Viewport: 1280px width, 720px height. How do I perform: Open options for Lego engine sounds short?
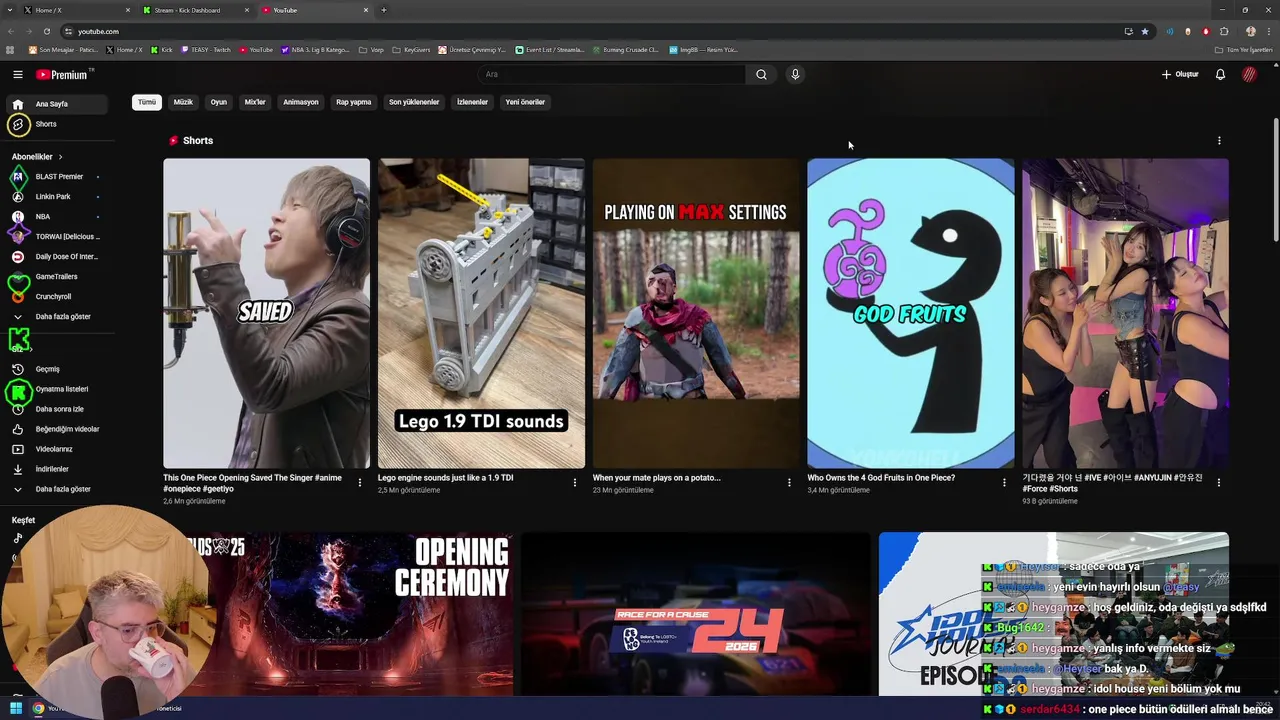coord(575,482)
